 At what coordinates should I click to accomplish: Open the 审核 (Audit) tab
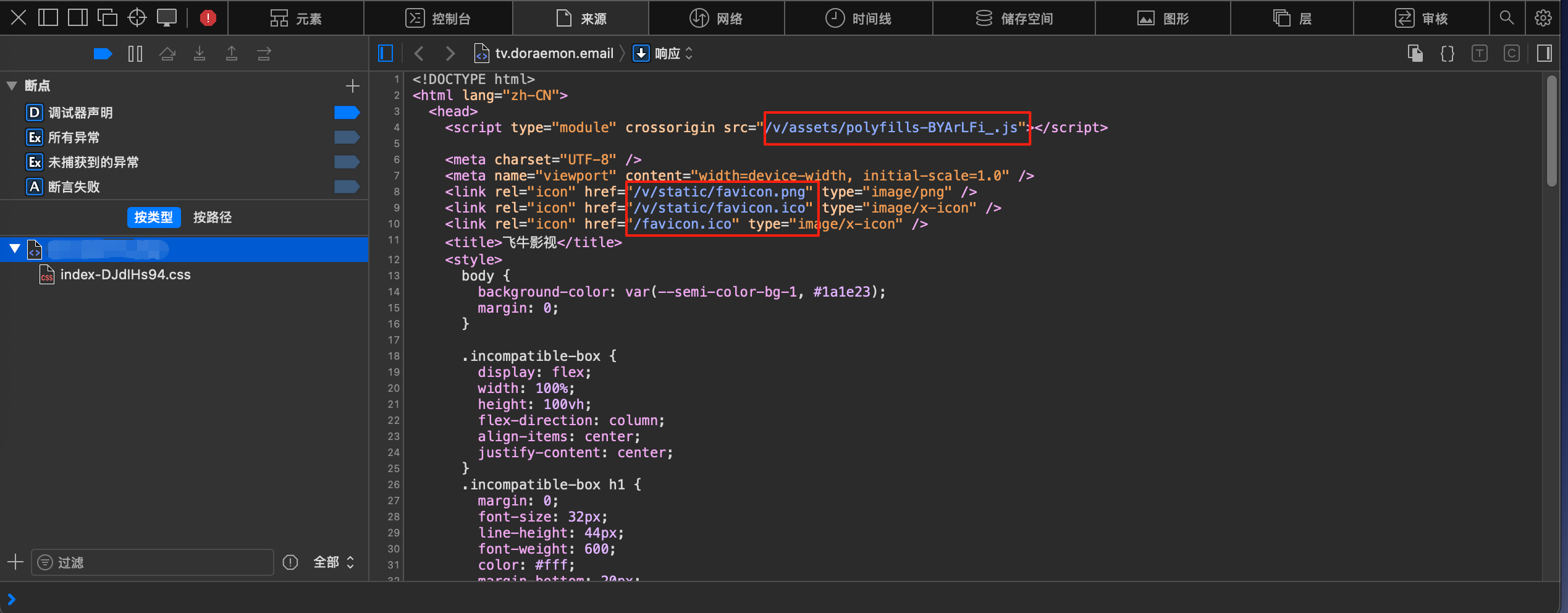(1421, 19)
